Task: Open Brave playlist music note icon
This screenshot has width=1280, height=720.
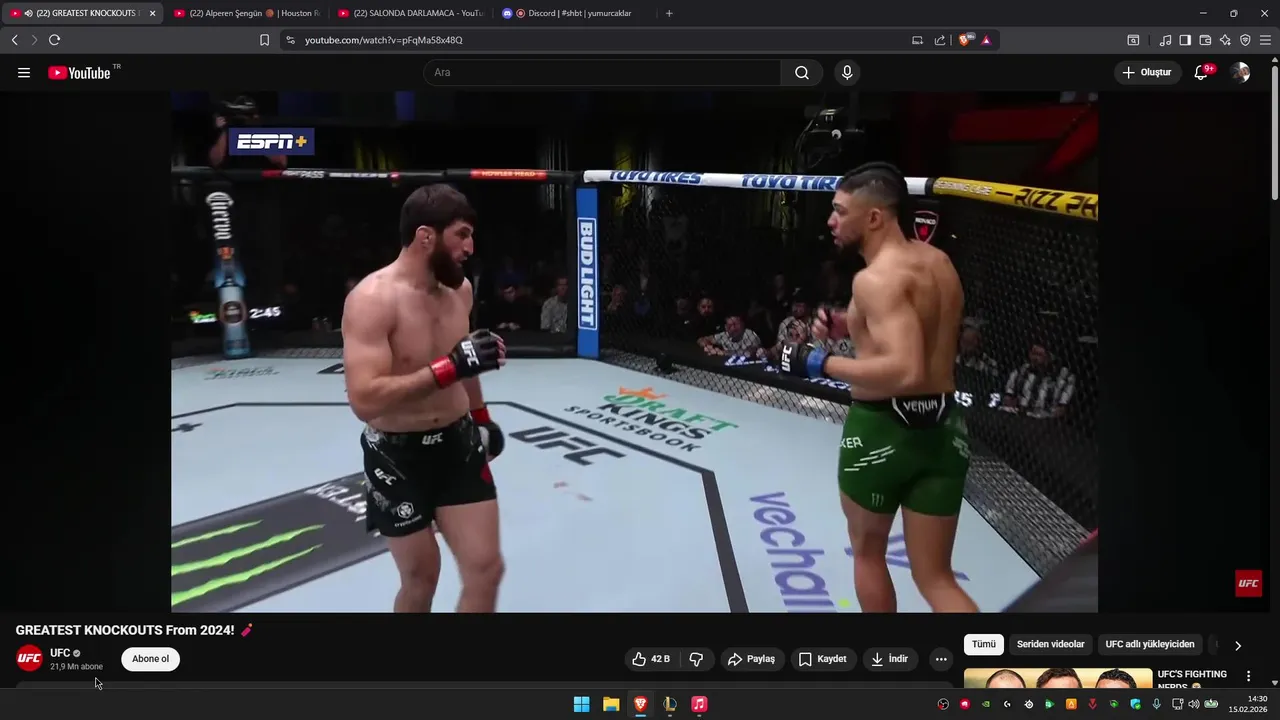Action: (x=1166, y=40)
